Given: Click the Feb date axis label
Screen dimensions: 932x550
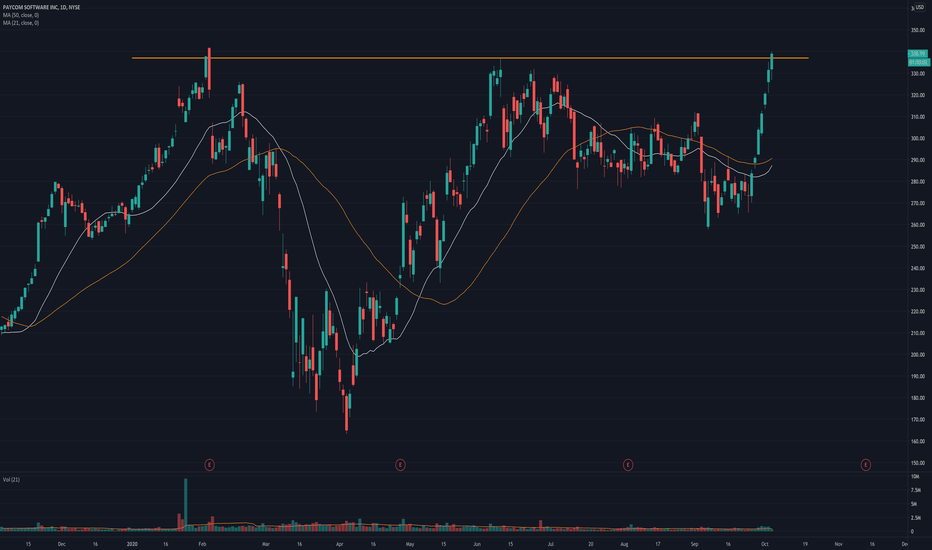Looking at the screenshot, I should tap(202, 544).
